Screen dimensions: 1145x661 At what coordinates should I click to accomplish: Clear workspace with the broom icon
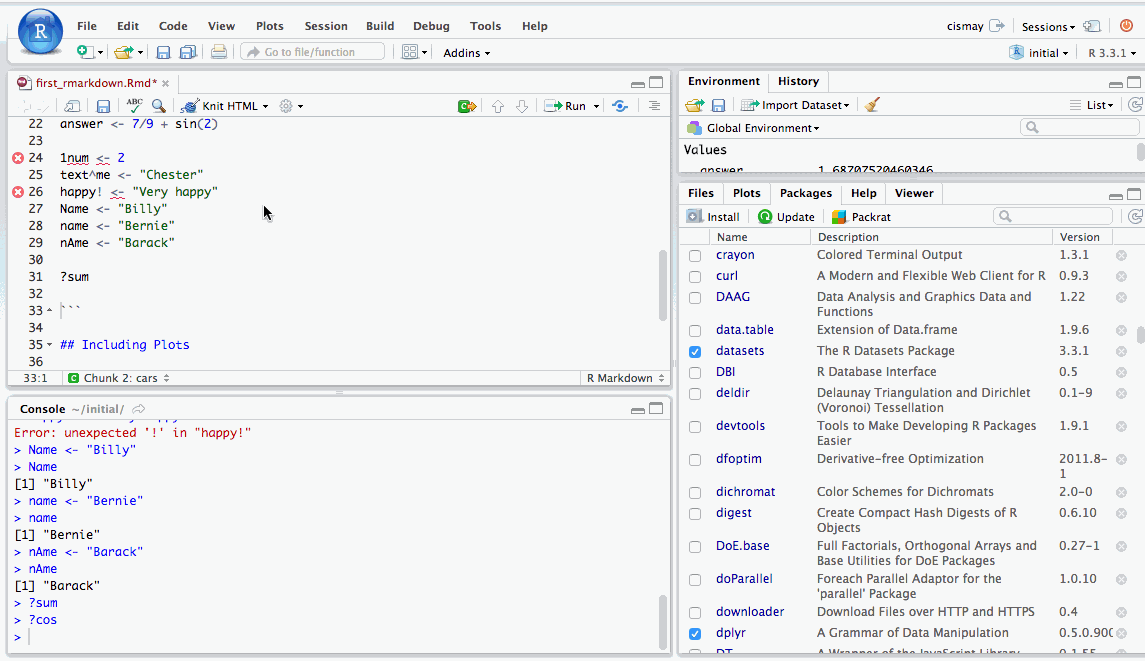point(872,105)
